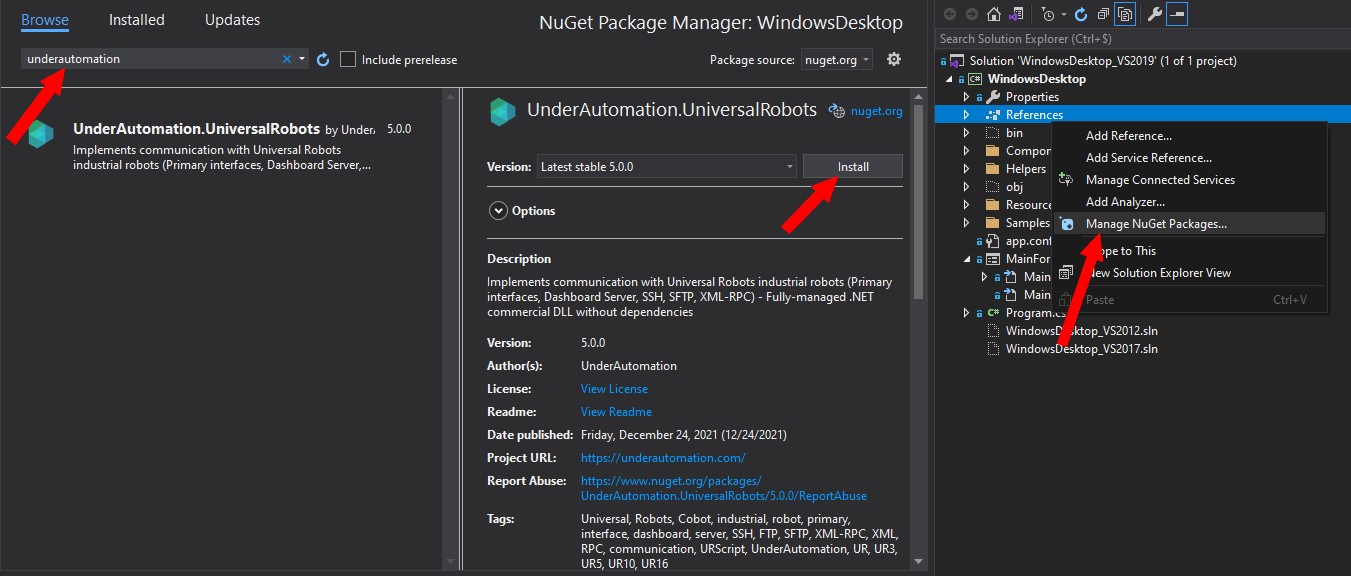
Task: Click the References node icon
Action: pos(993,115)
